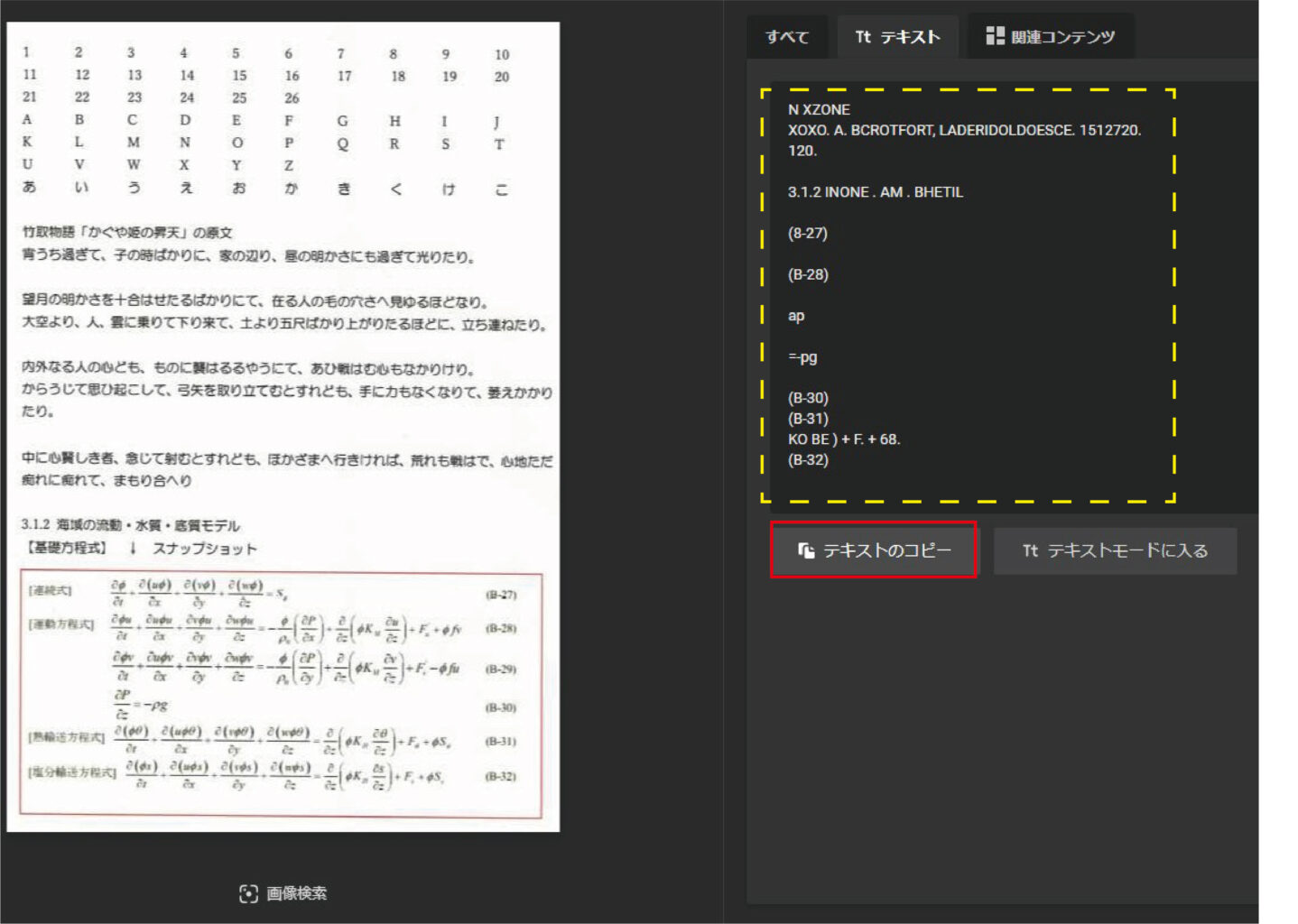The width and height of the screenshot is (1298, 924).
Task: Click the 3.1.2 海域の流動 section title
Action: coord(130,524)
